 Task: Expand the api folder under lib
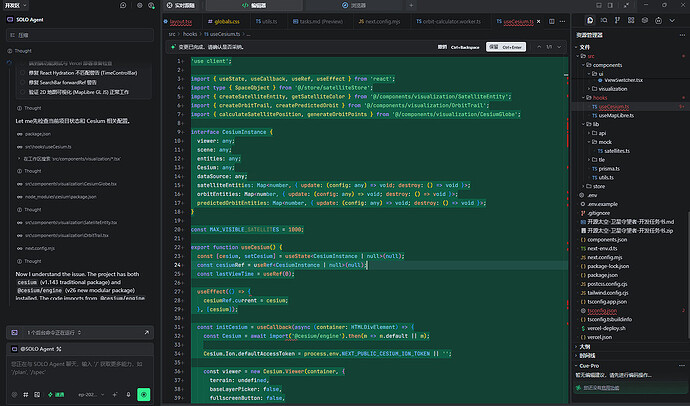coord(590,133)
